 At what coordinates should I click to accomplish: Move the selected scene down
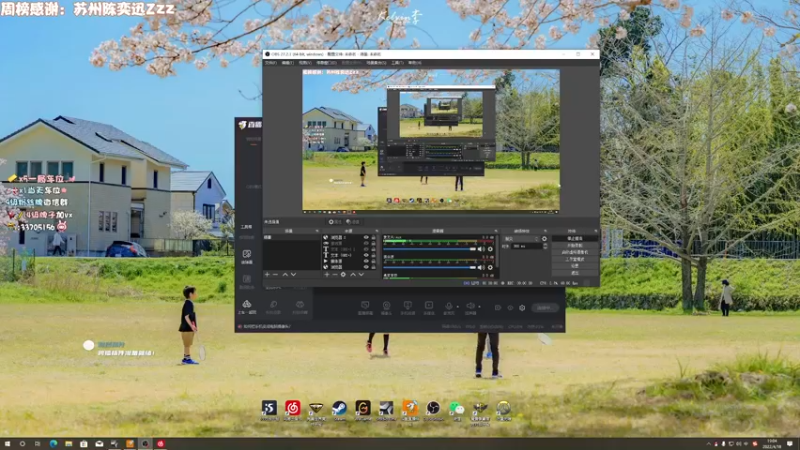click(293, 274)
